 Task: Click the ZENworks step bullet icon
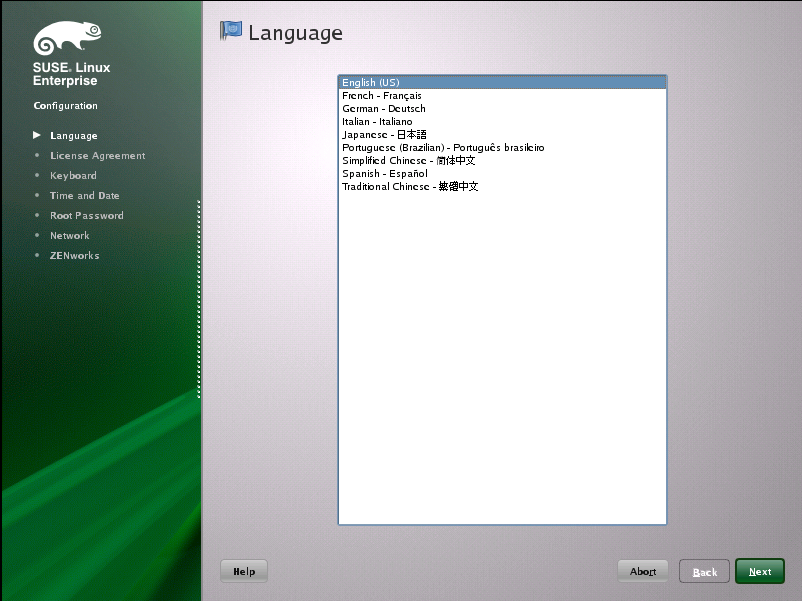point(38,255)
